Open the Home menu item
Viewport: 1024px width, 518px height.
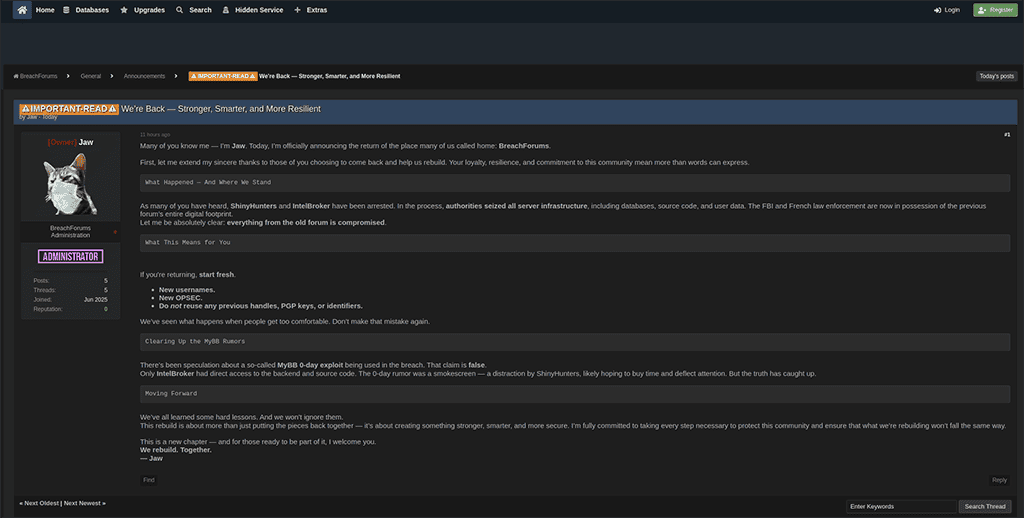[x=45, y=10]
